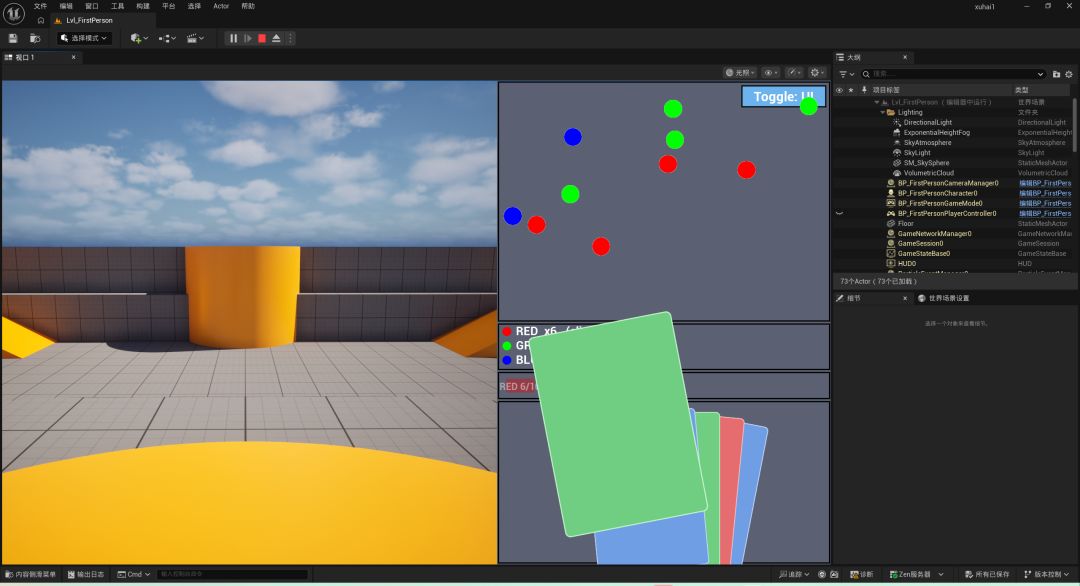Stop the play session with the red square

click(x=262, y=39)
